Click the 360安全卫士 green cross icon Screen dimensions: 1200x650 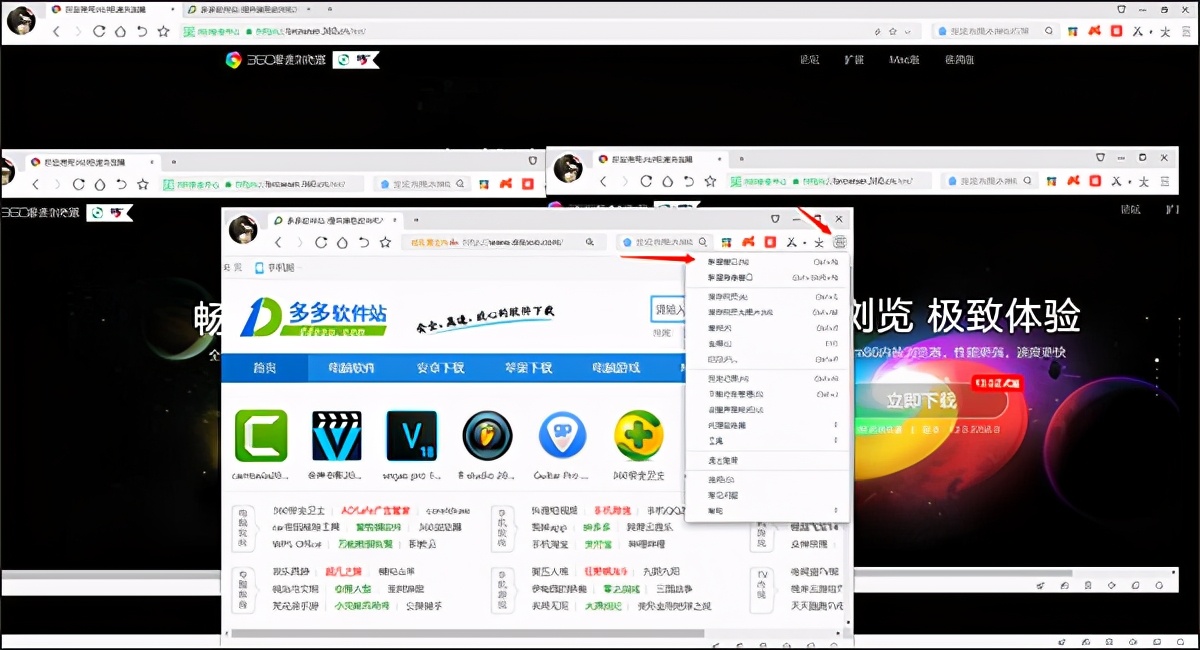point(638,435)
